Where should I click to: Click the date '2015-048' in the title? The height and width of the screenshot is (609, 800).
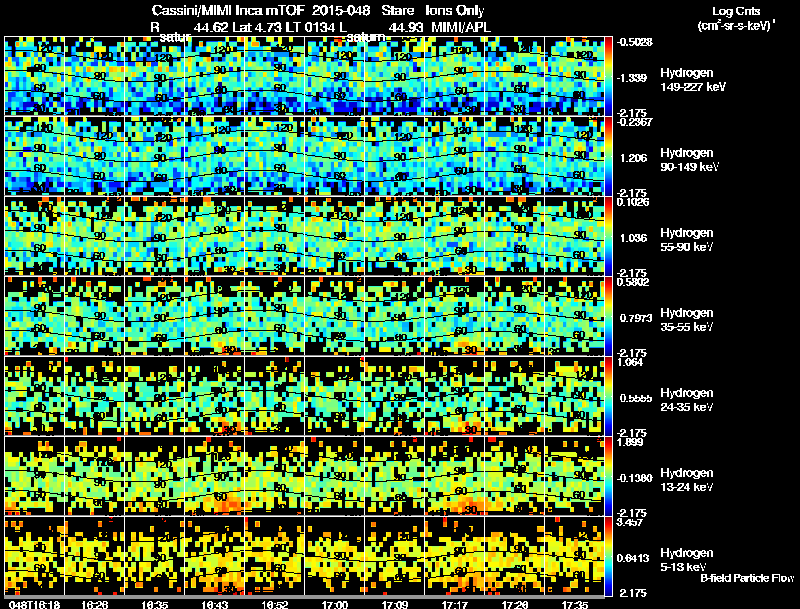[341, 11]
